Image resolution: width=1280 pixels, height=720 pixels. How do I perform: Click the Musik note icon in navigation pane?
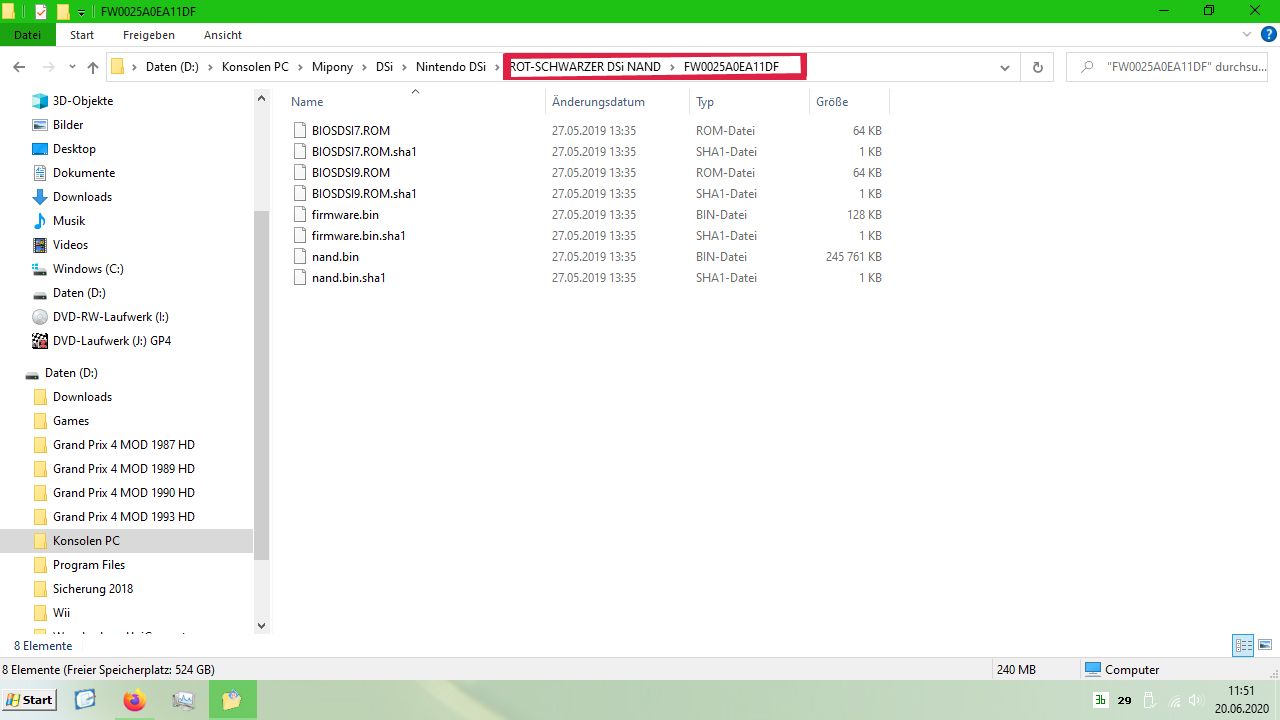(x=40, y=221)
